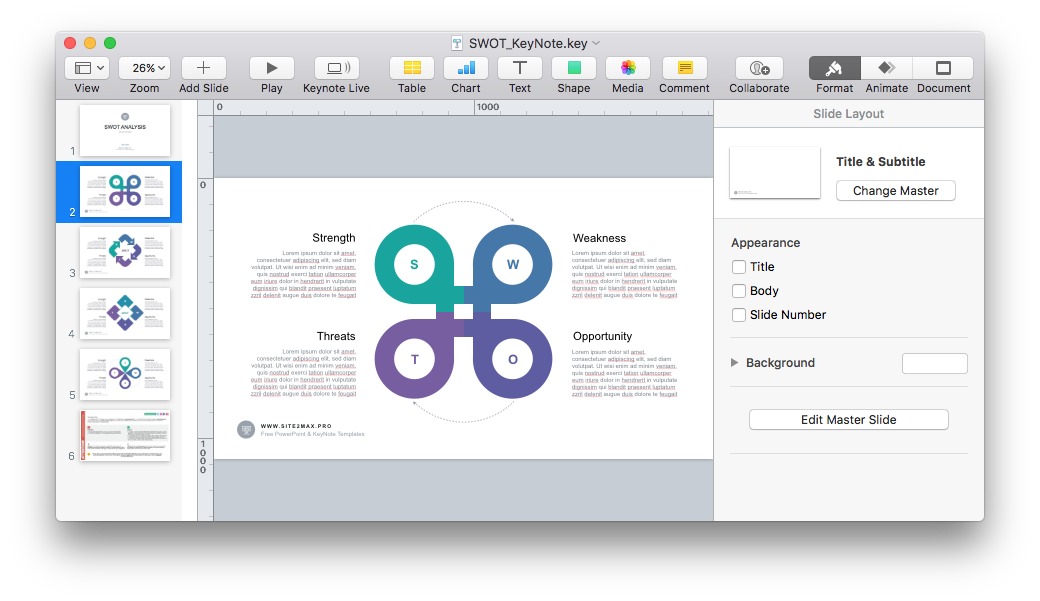The image size is (1040, 601).
Task: Click the Change Master button
Action: pos(895,191)
